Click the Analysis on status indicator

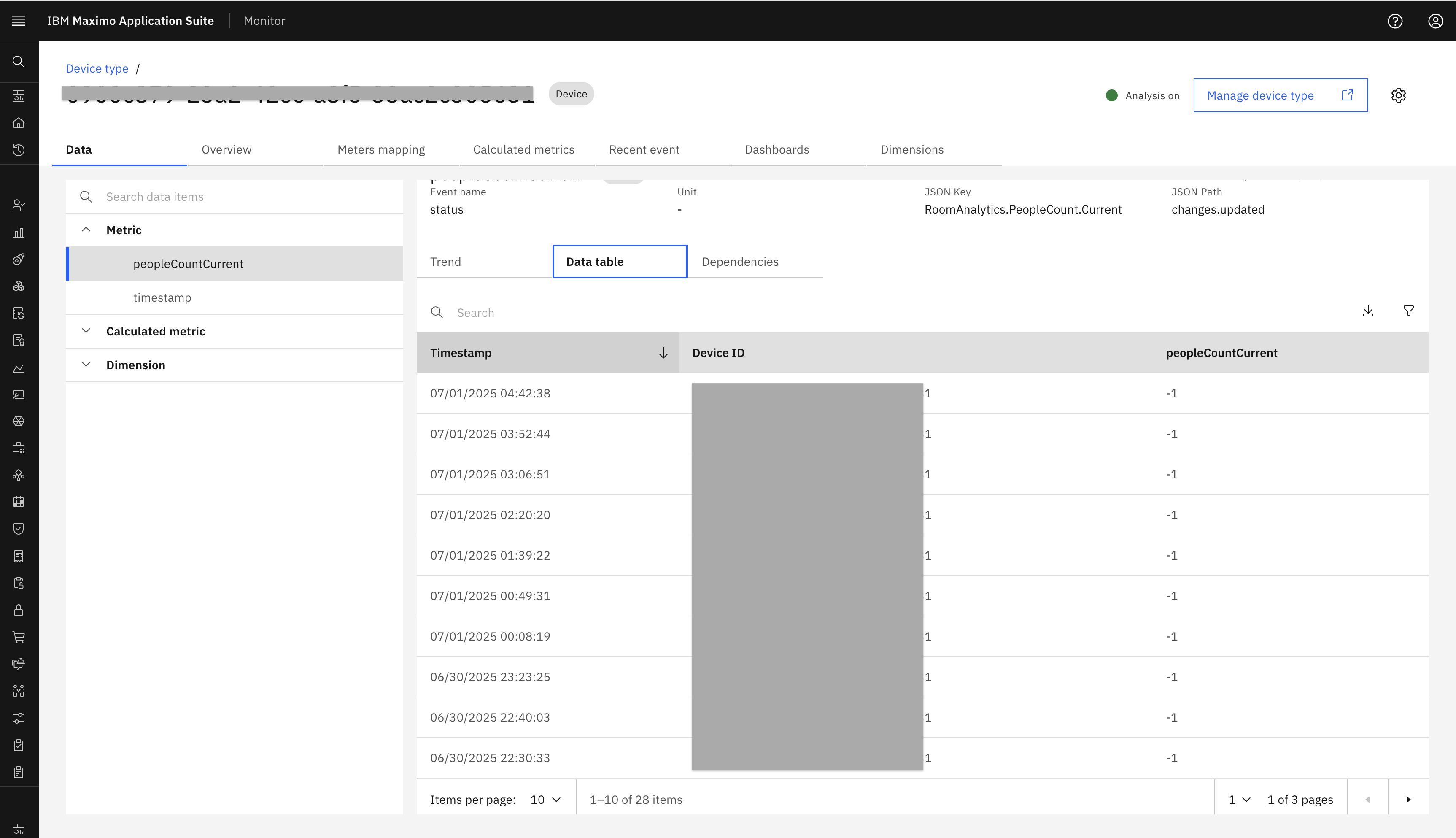click(1143, 95)
